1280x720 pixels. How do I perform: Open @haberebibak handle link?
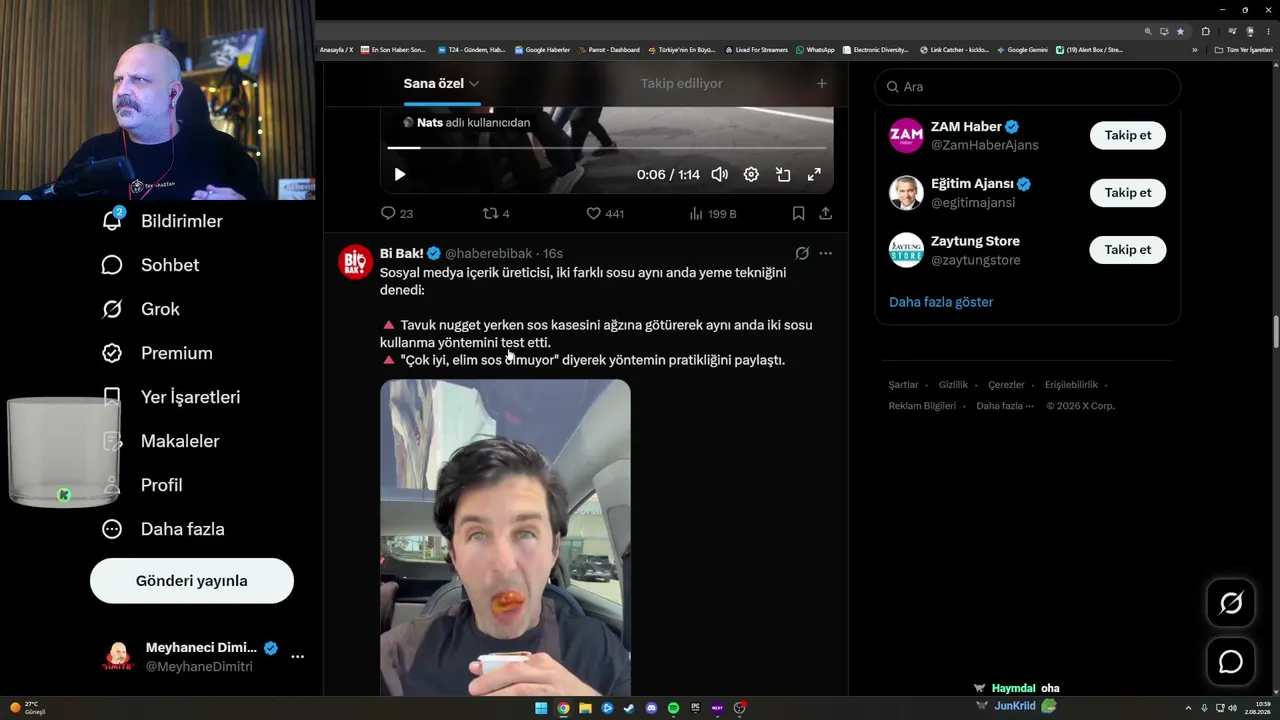(x=488, y=254)
